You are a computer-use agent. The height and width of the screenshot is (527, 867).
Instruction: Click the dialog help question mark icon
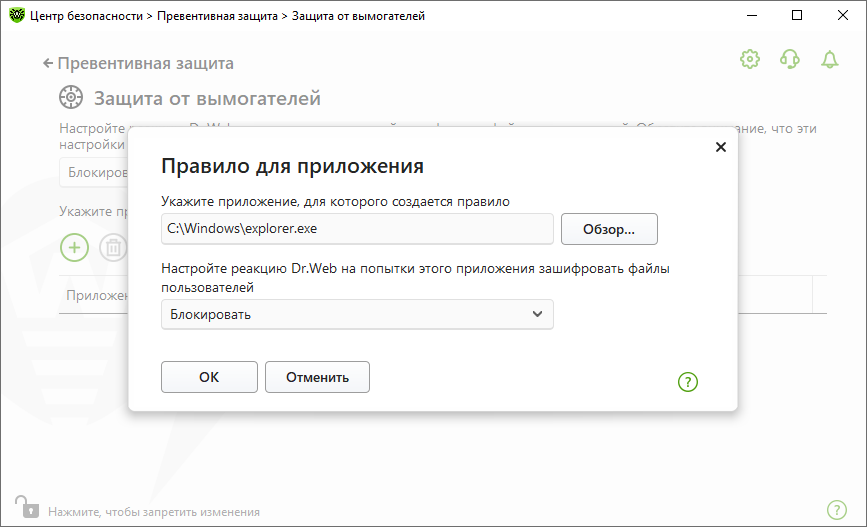point(688,381)
